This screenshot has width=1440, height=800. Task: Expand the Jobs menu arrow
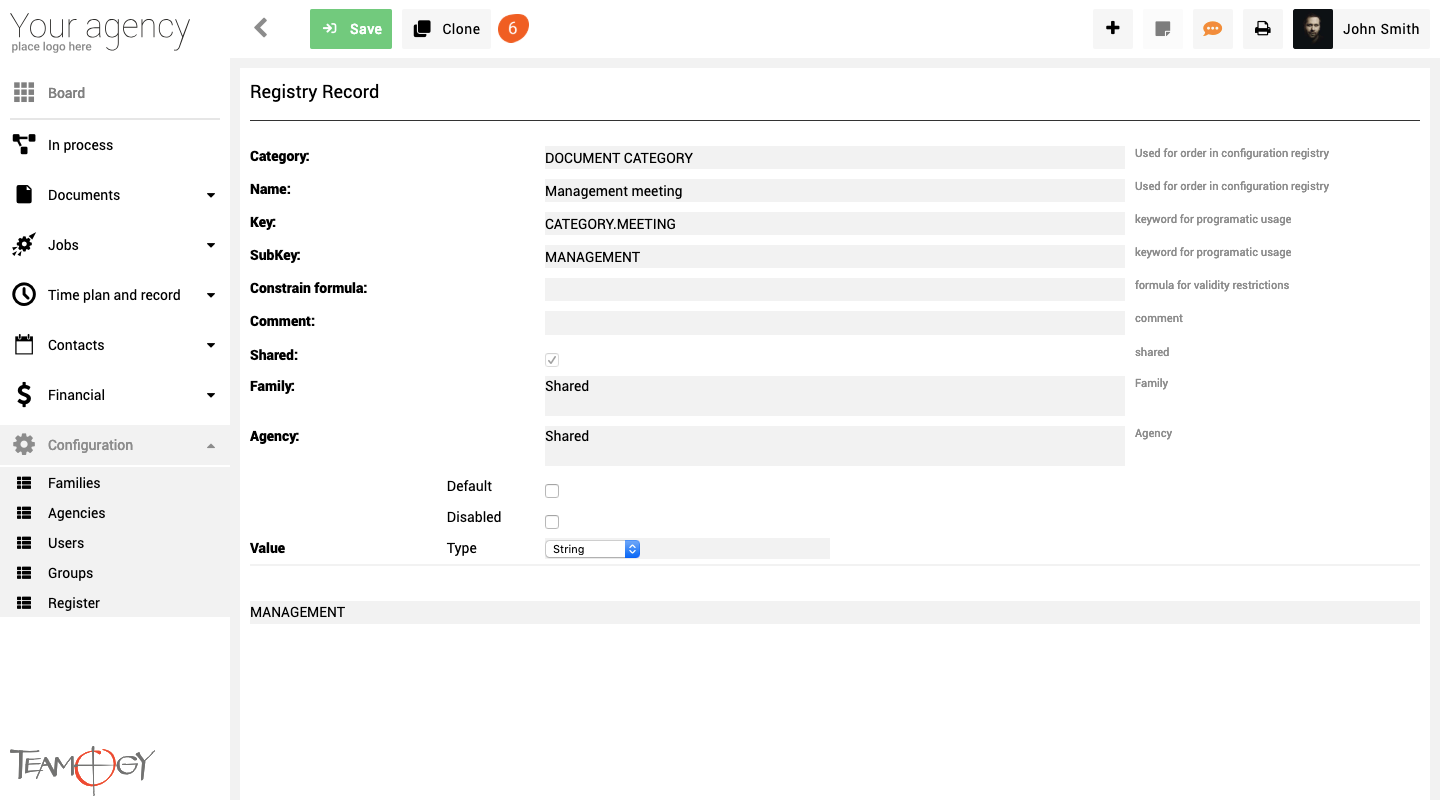click(x=211, y=245)
